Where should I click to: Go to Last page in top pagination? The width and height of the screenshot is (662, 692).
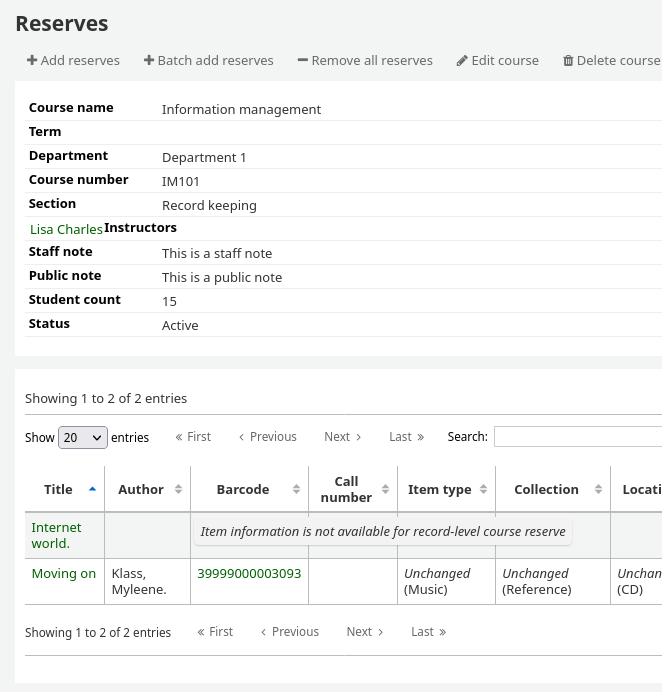406,437
